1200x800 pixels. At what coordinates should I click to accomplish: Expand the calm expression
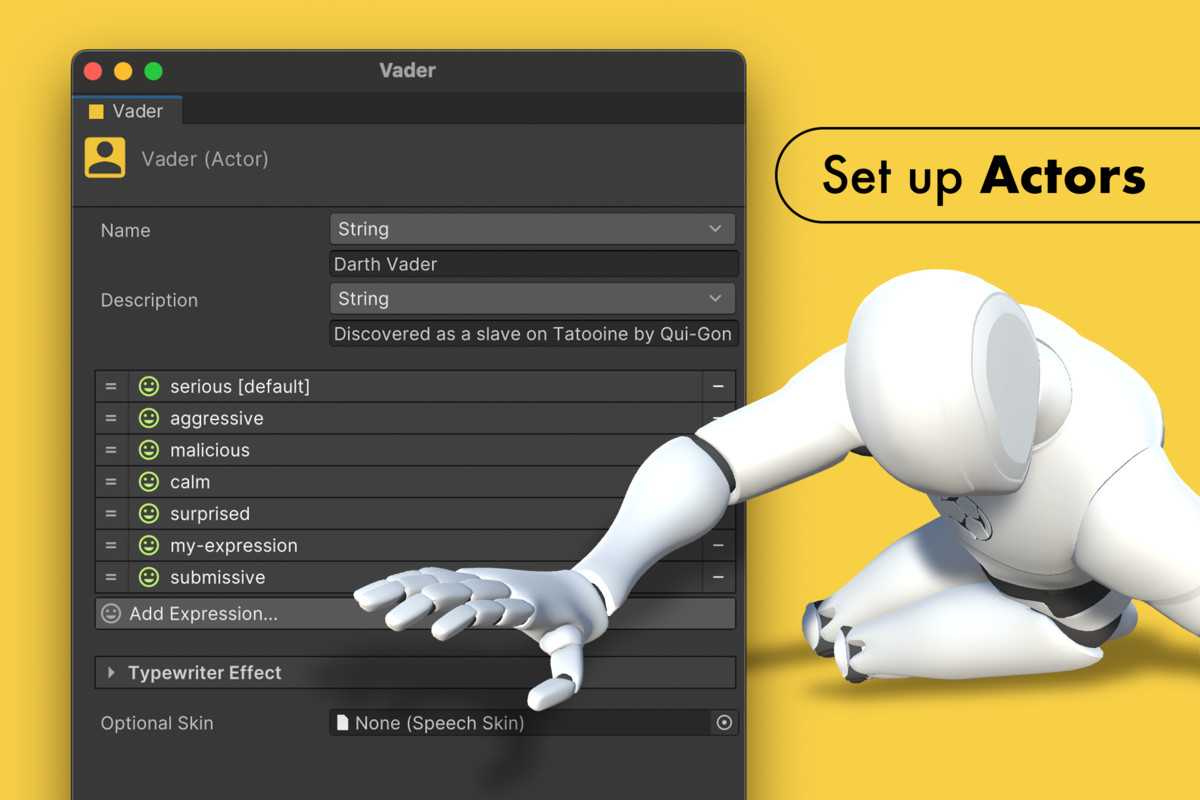point(415,482)
